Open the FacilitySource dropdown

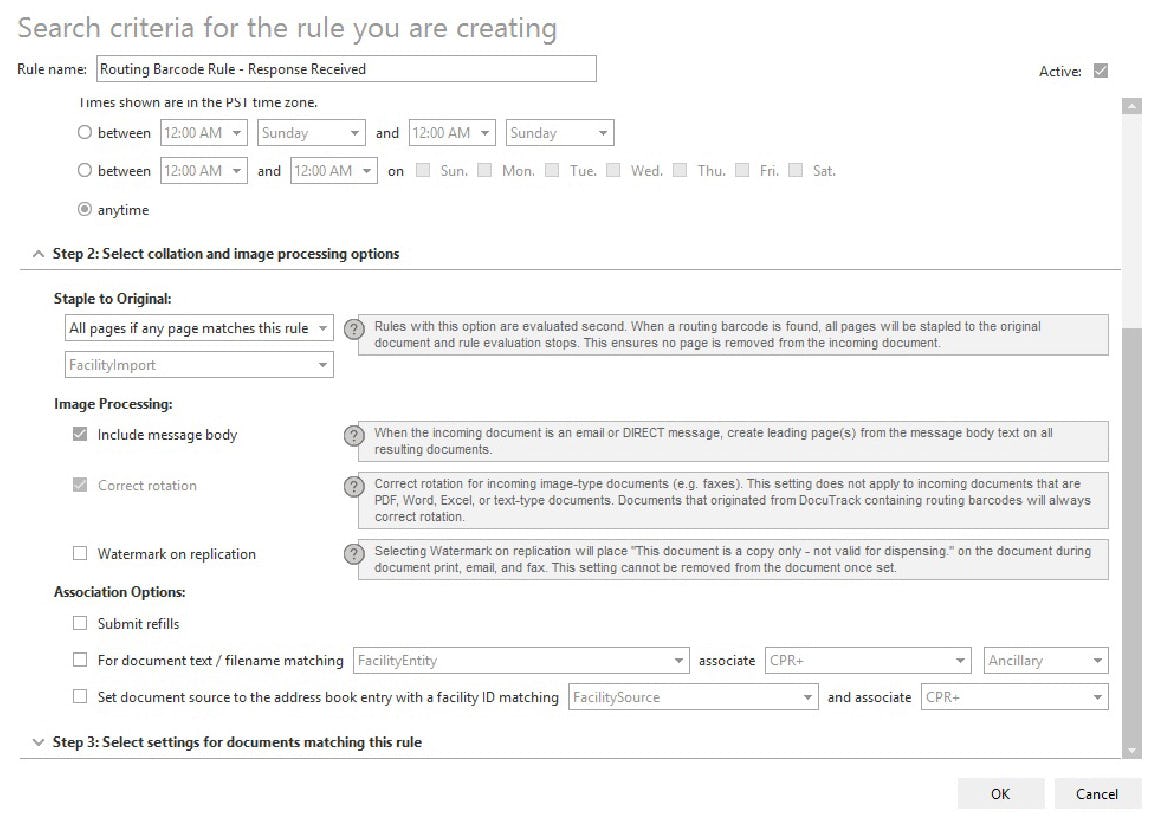[693, 697]
